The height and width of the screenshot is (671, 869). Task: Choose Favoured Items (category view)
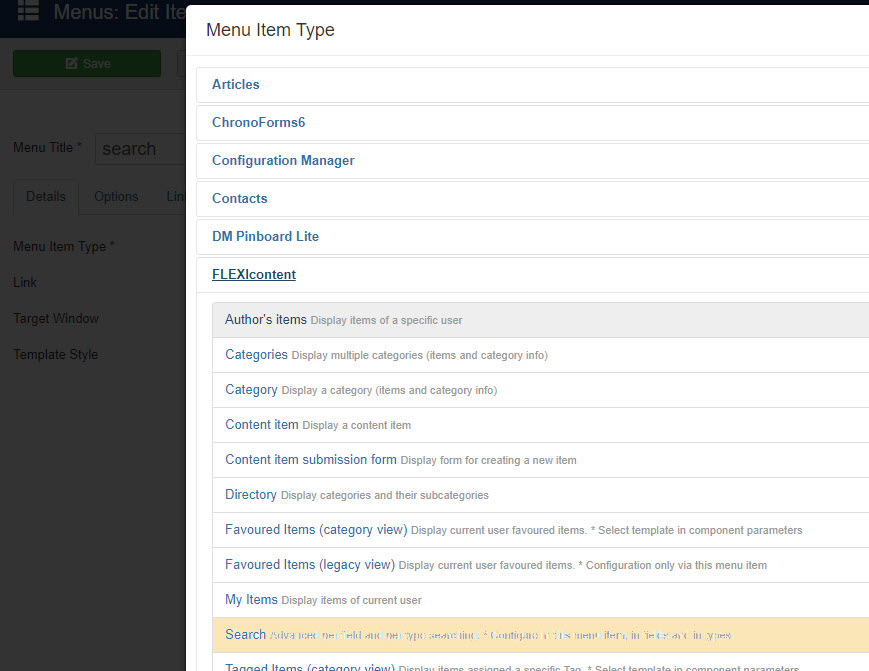click(x=316, y=530)
